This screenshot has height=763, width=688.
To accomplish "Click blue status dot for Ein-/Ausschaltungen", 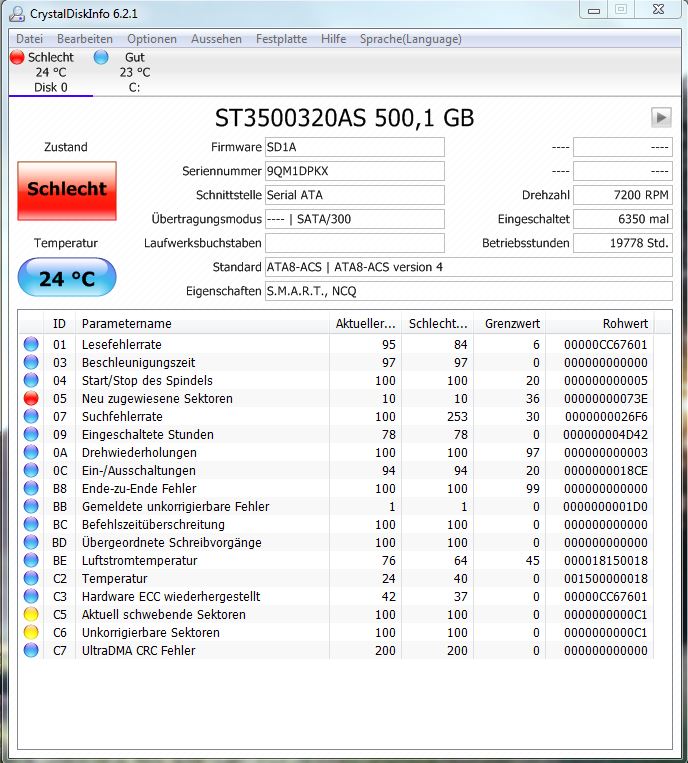I will [31, 470].
